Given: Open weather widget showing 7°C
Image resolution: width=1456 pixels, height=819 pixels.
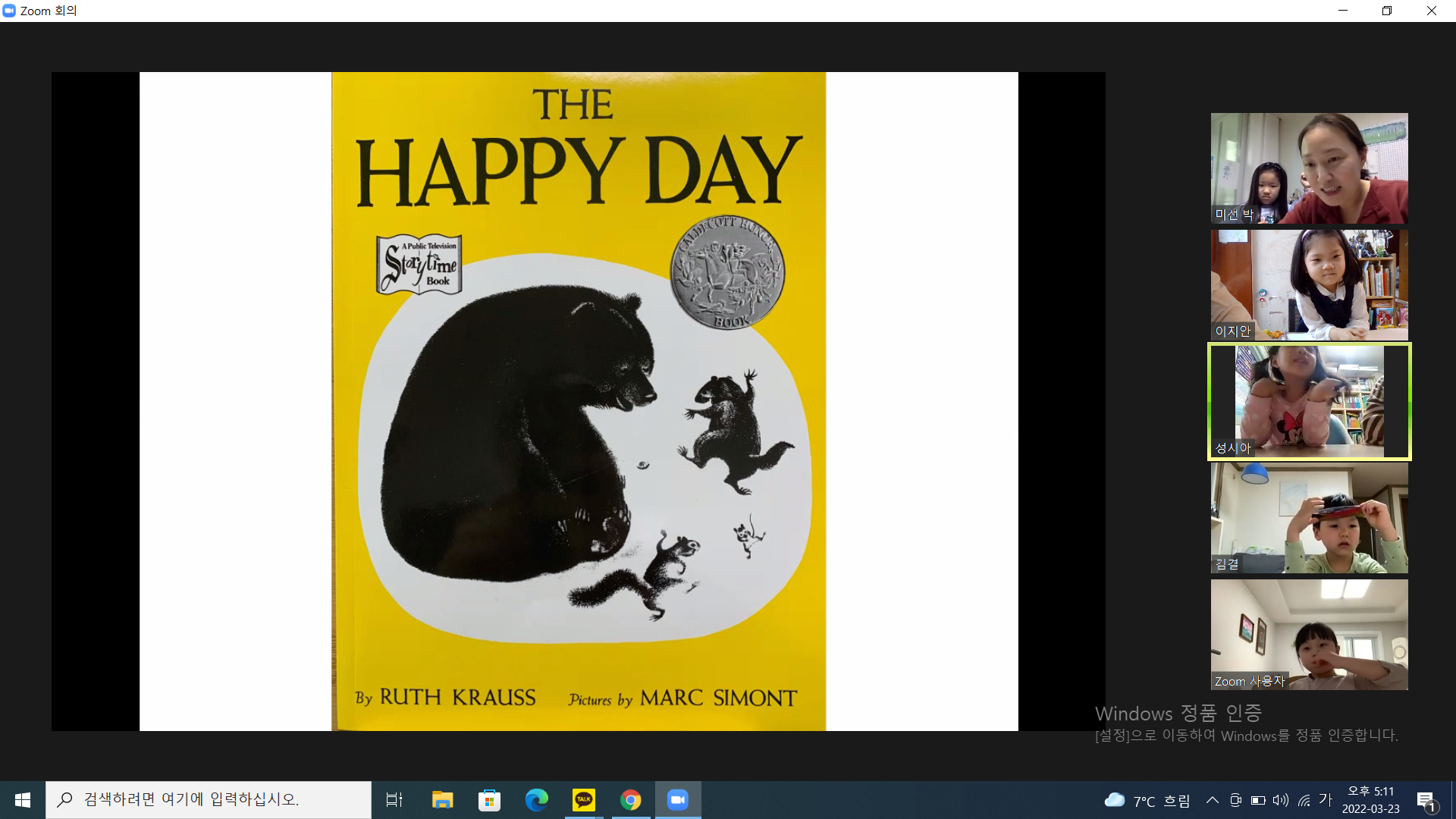Looking at the screenshot, I should [1147, 801].
